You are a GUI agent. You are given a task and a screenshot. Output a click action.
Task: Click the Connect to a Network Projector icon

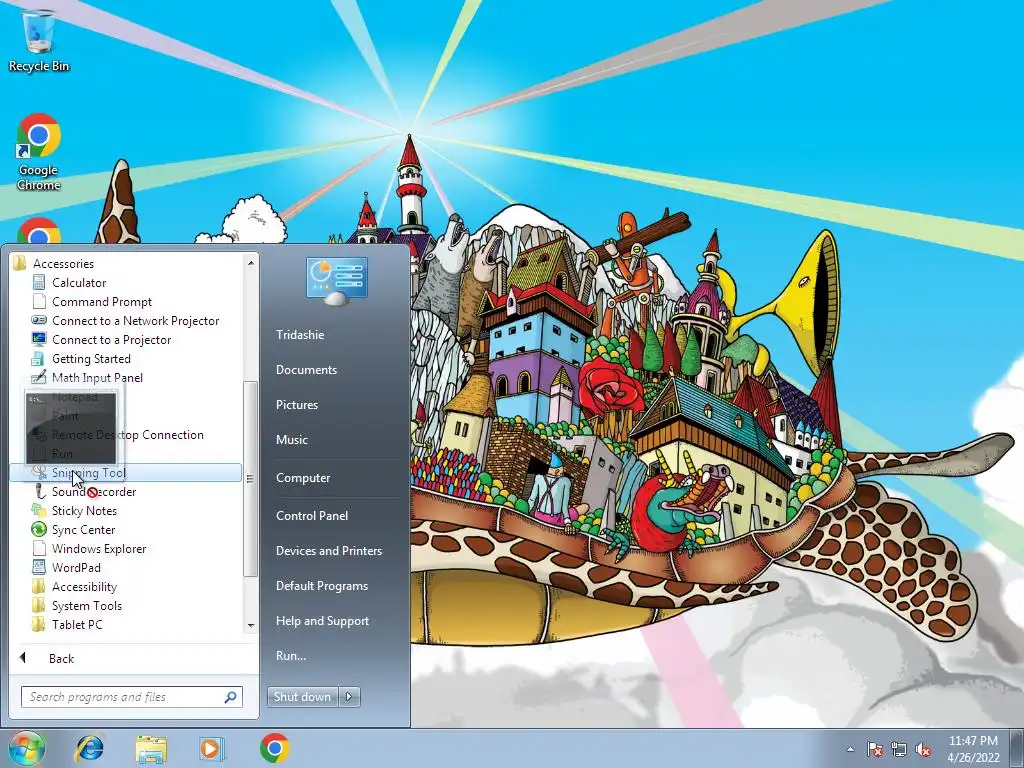[x=39, y=320]
